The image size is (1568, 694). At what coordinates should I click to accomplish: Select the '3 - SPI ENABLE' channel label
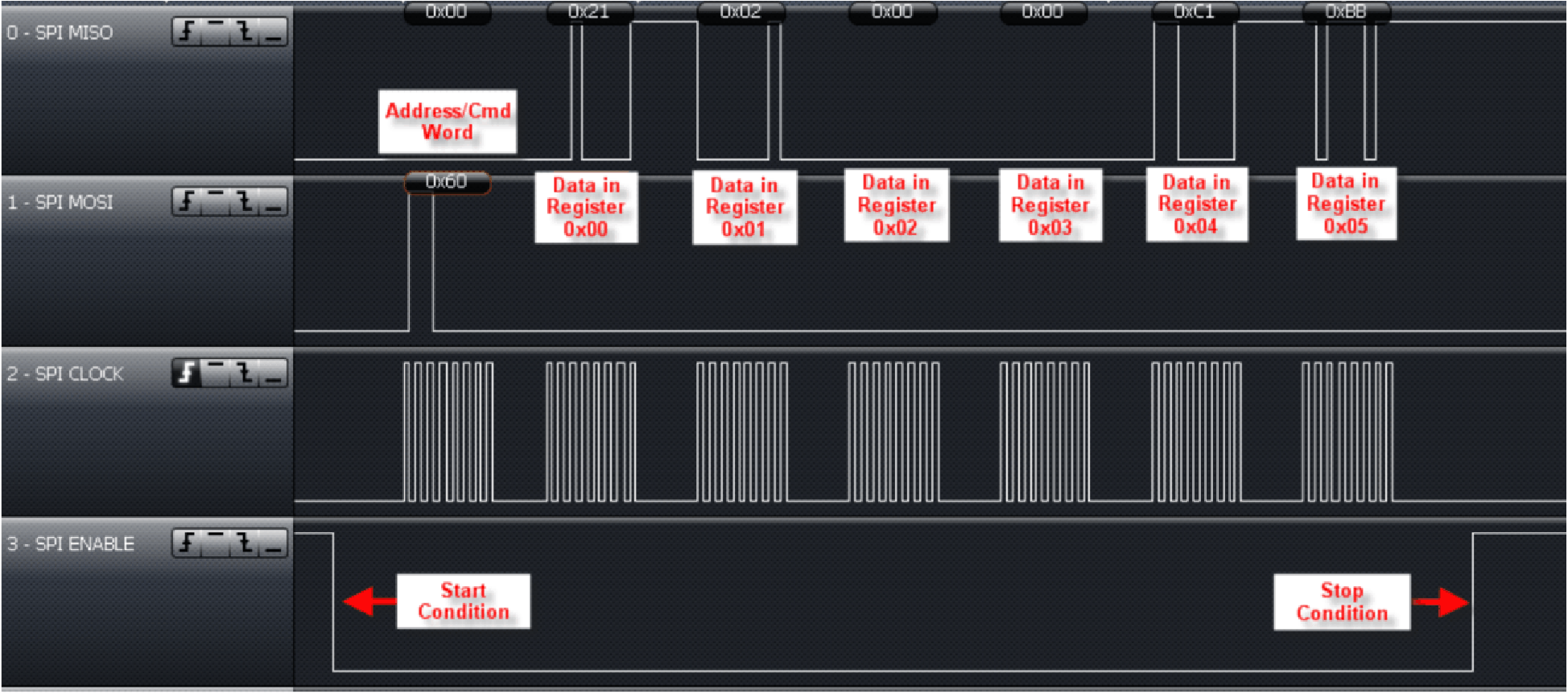point(70,544)
